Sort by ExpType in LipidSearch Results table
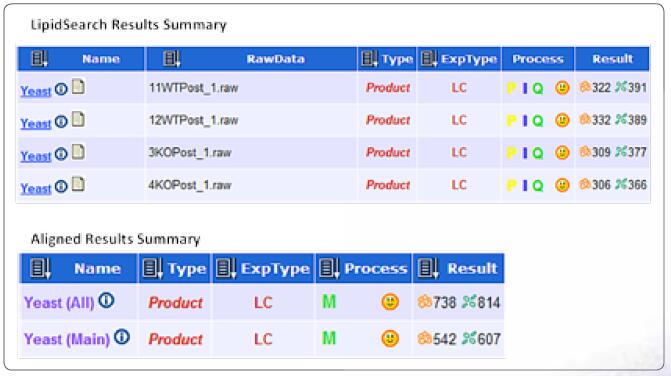Viewport: 671px width, 376px height. click(429, 59)
